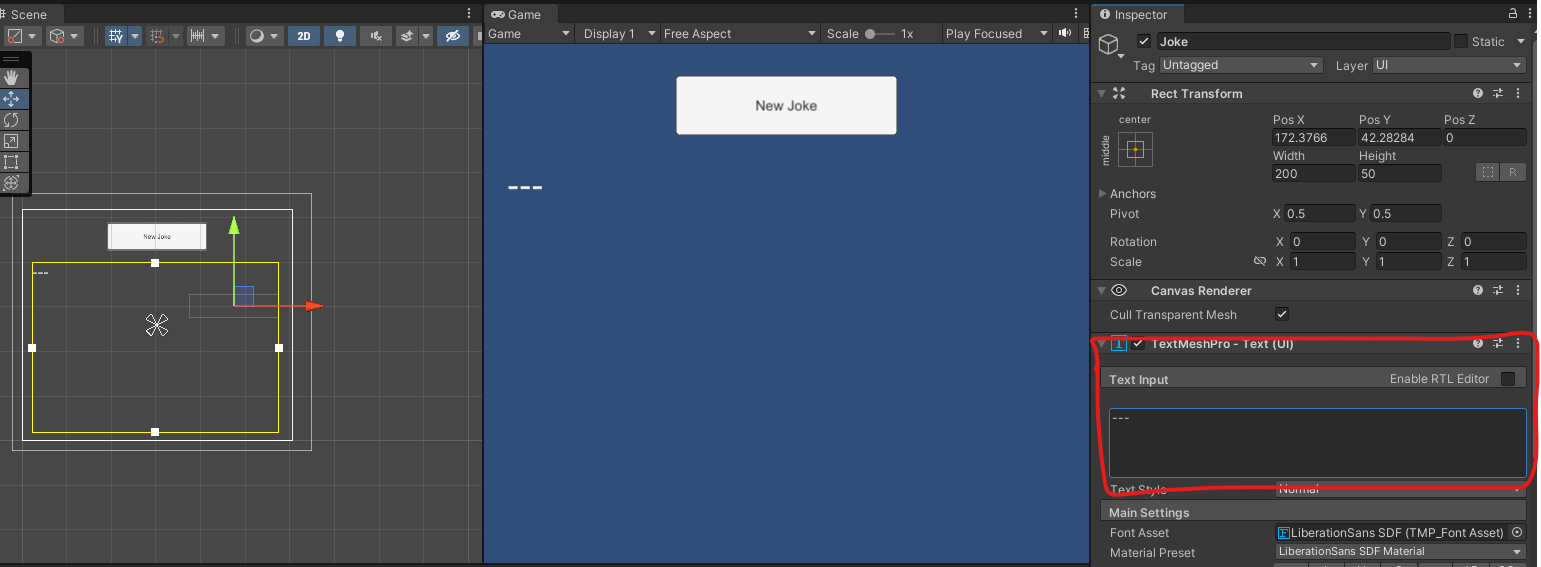Toggle scene audio mute icon

point(376,35)
